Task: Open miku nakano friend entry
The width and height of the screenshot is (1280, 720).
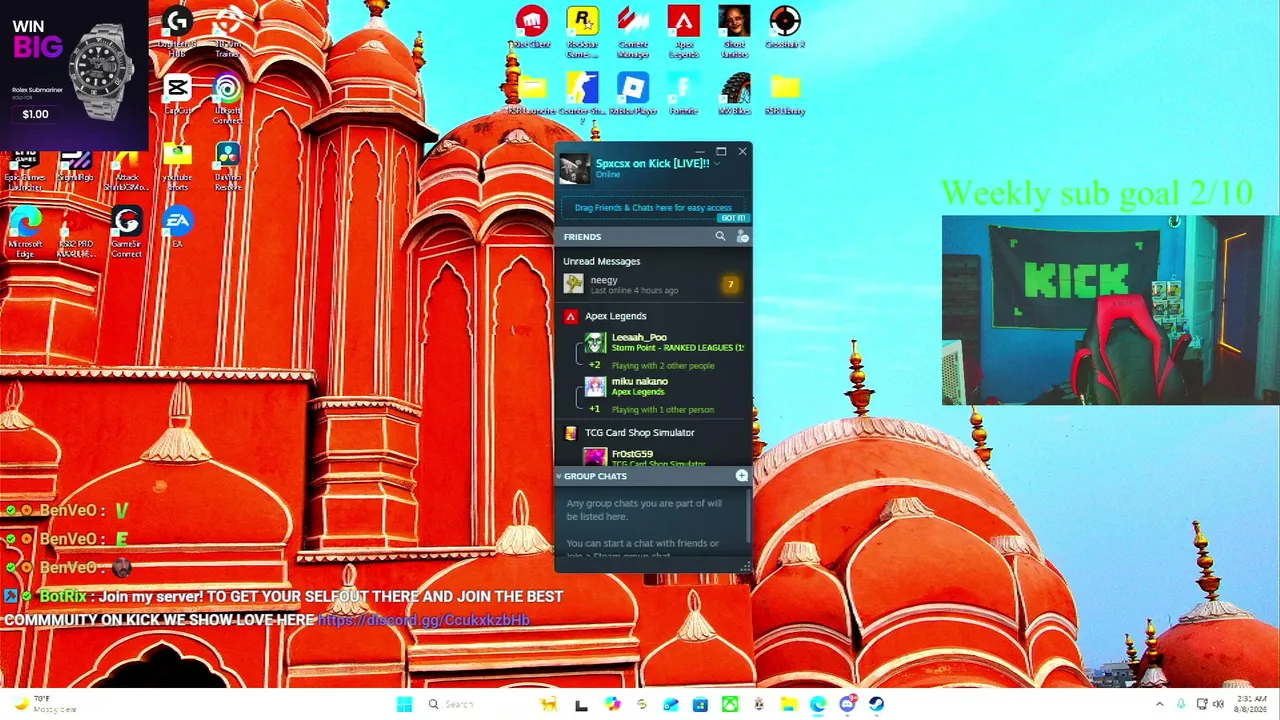Action: (x=665, y=386)
